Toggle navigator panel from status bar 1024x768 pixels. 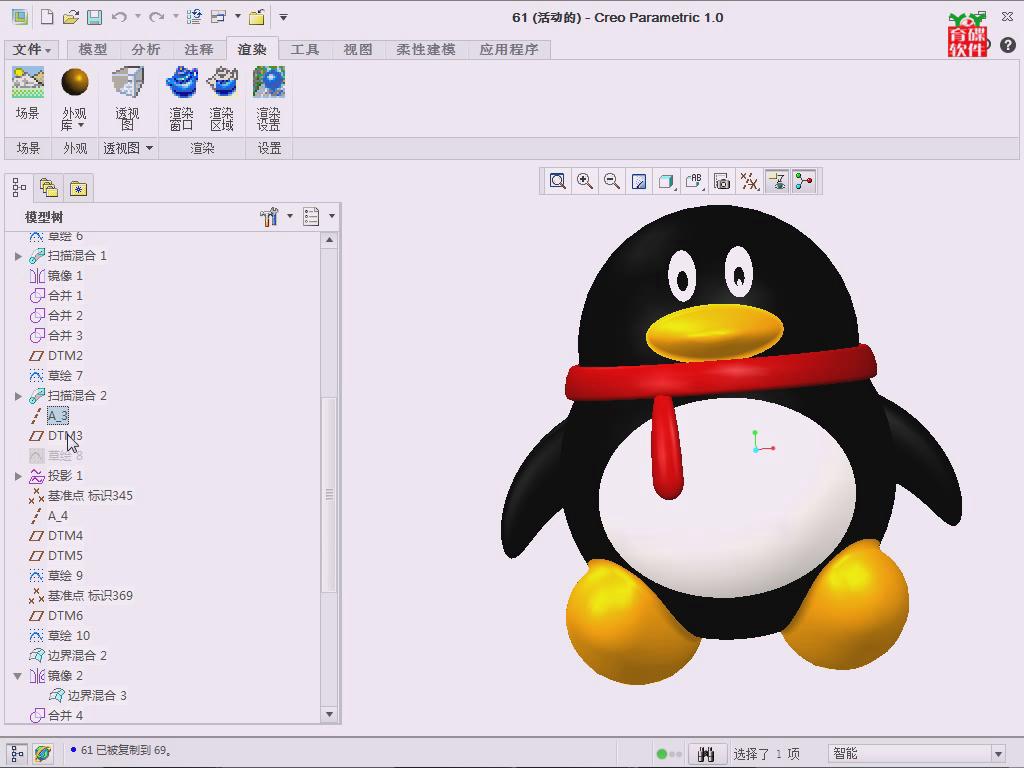pos(17,754)
